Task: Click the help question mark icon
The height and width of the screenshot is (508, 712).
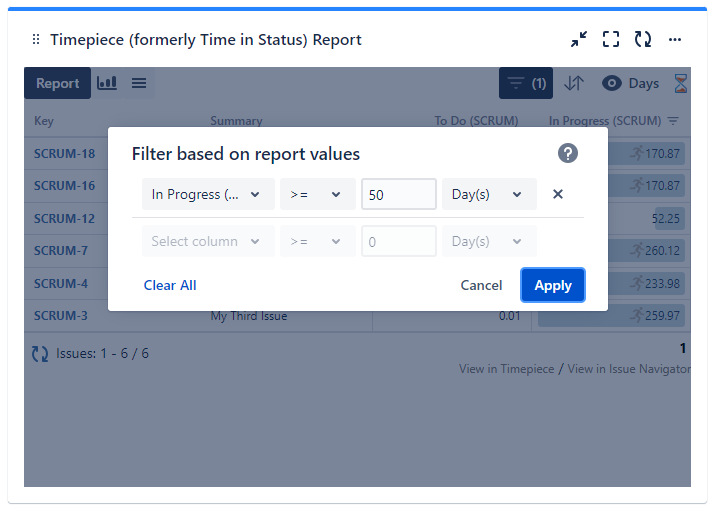Action: coord(568,153)
